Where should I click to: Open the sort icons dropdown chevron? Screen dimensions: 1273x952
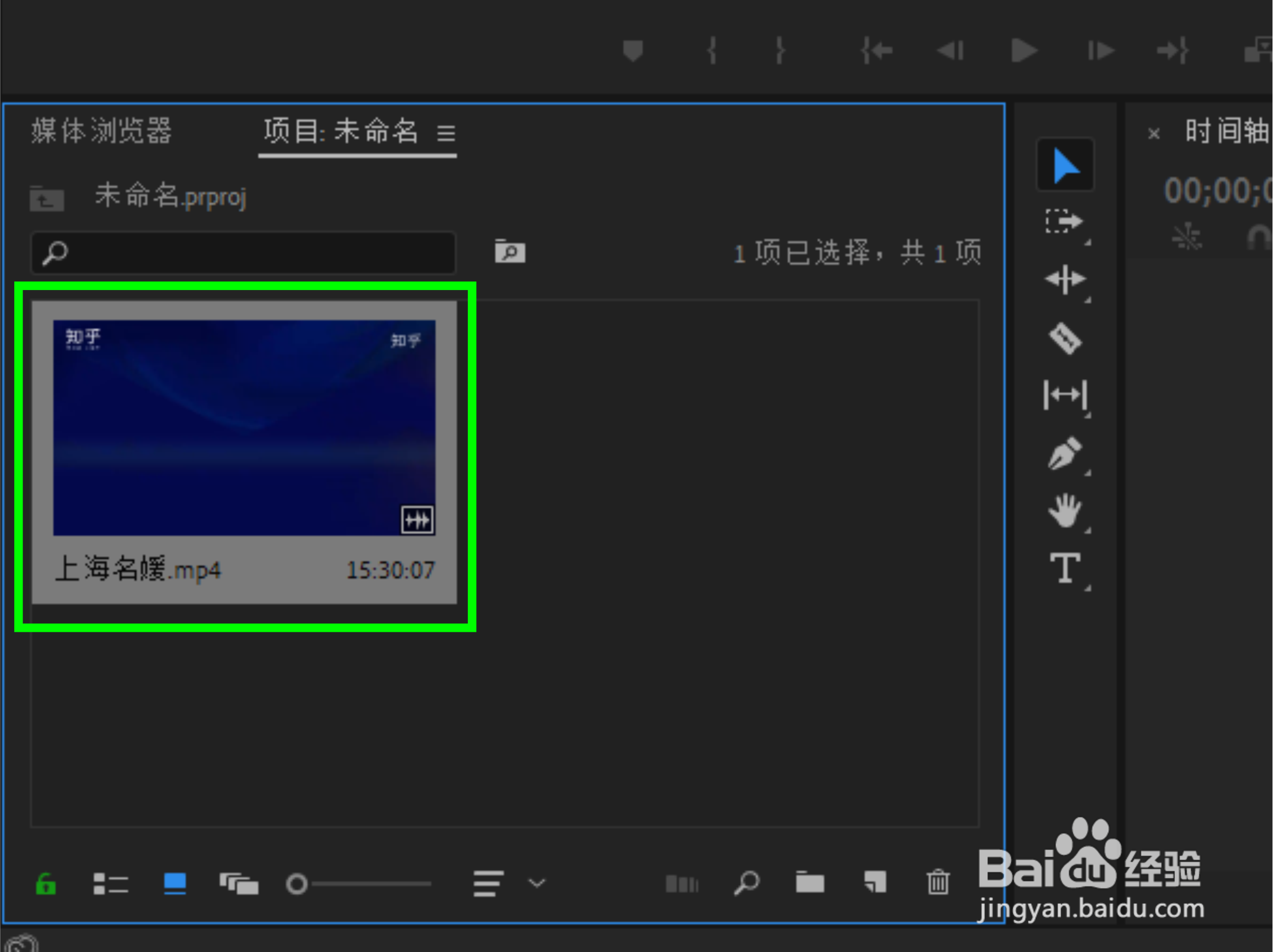pyautogui.click(x=537, y=882)
